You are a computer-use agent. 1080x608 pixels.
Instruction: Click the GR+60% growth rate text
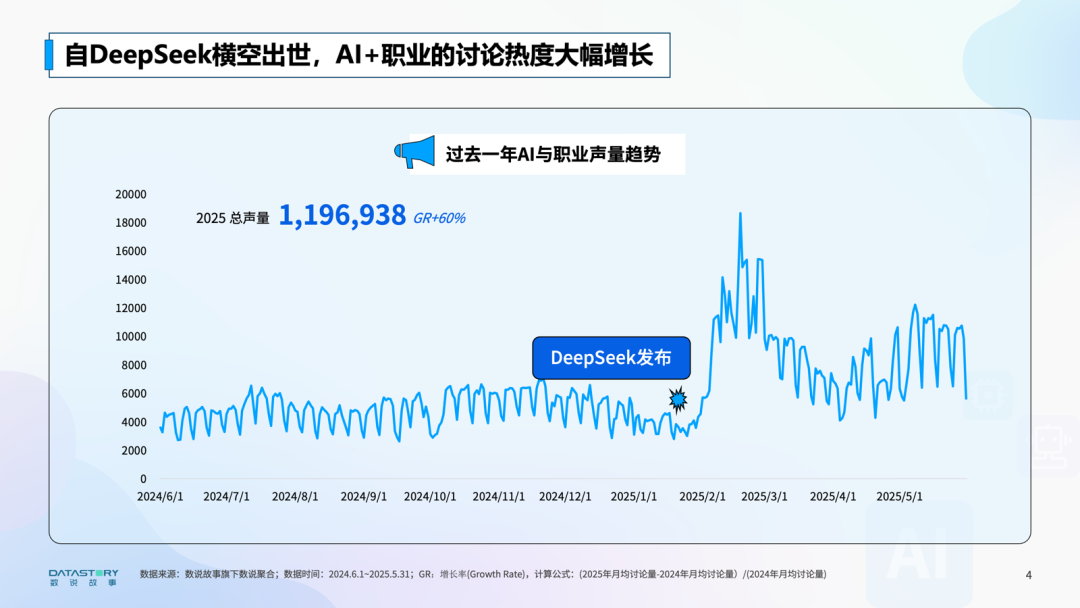point(439,217)
